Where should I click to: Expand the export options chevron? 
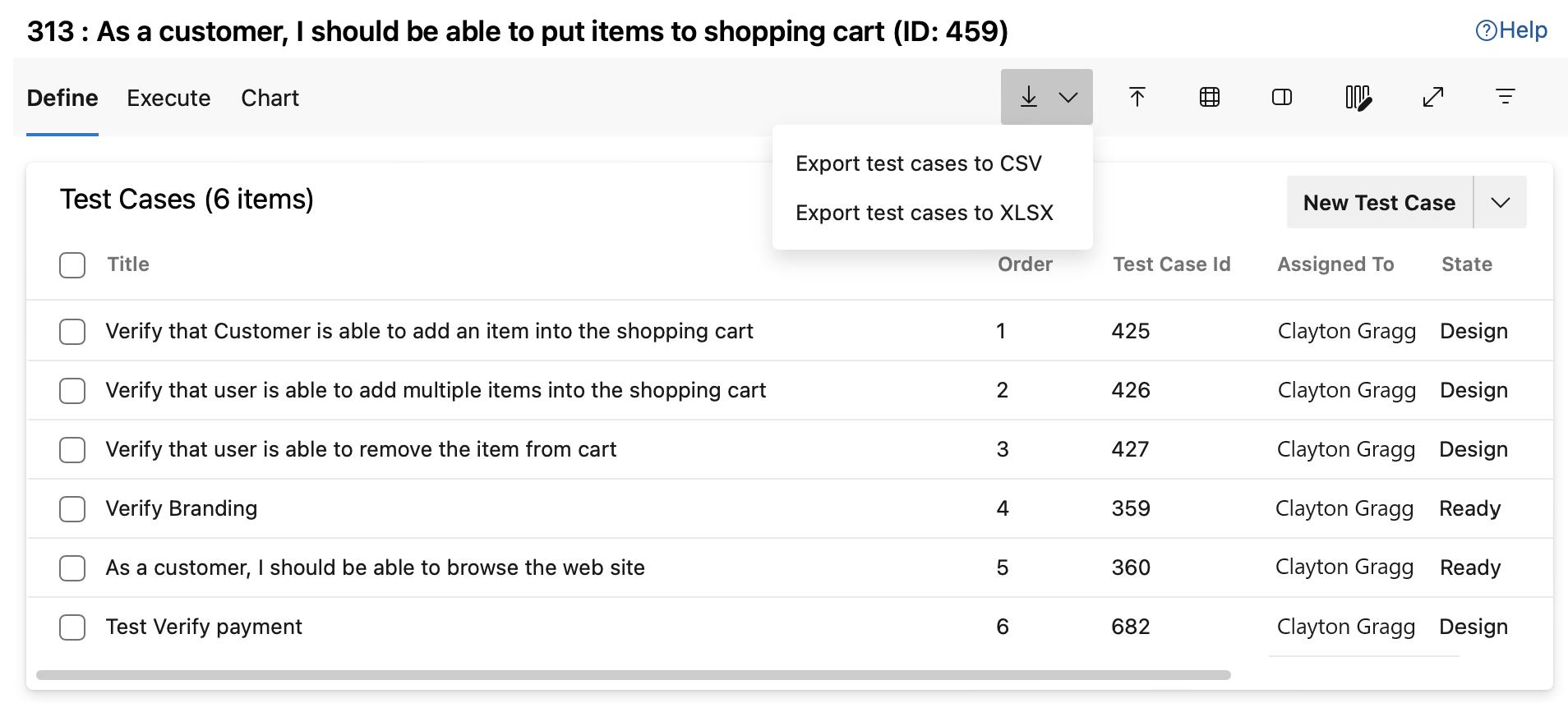1068,96
